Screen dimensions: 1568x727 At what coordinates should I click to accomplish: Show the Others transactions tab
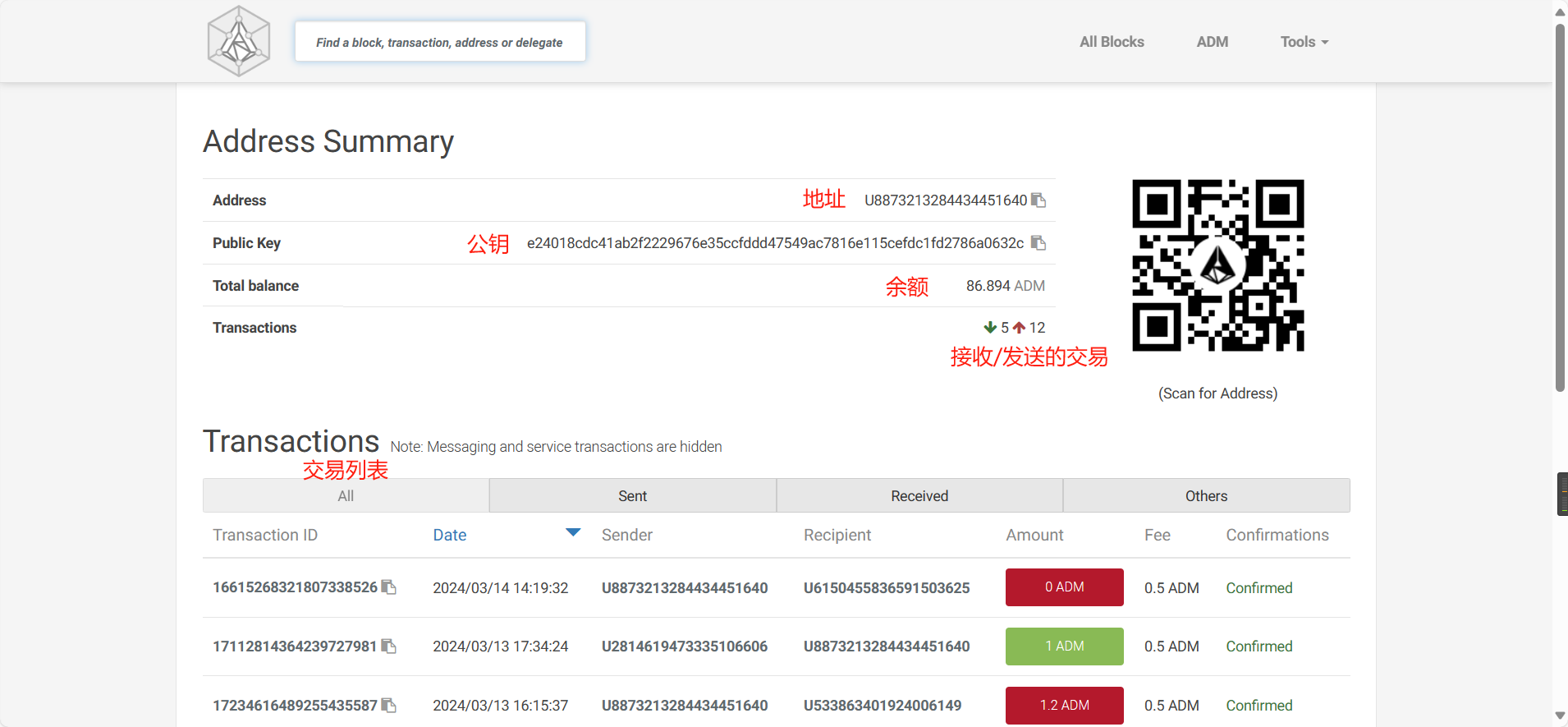[1206, 496]
